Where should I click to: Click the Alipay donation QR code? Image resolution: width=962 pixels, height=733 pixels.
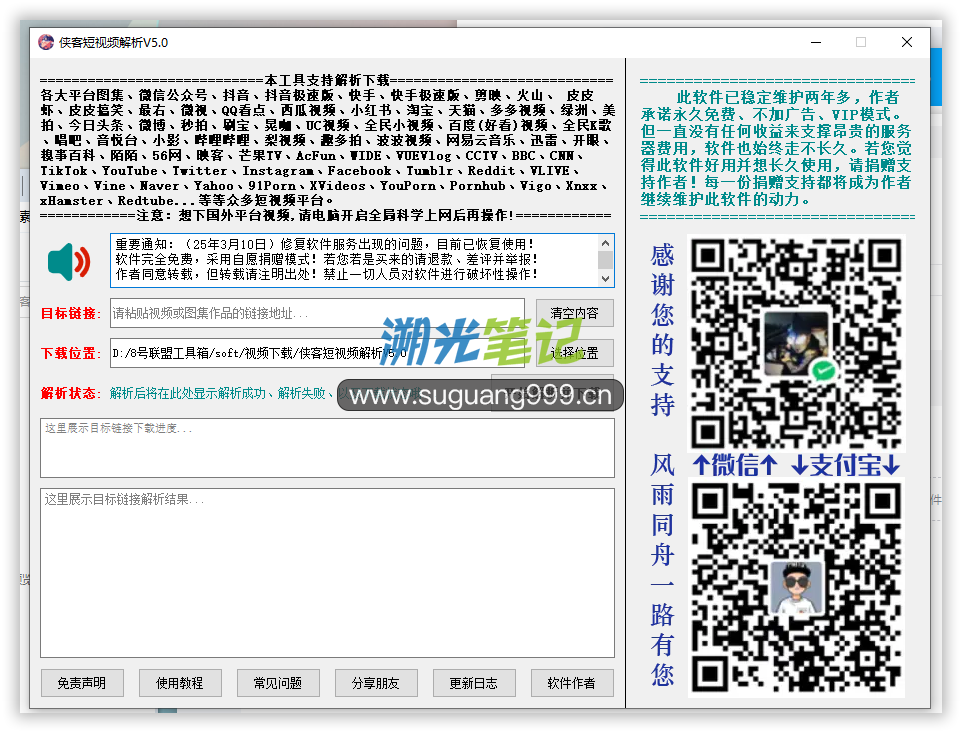[x=796, y=588]
